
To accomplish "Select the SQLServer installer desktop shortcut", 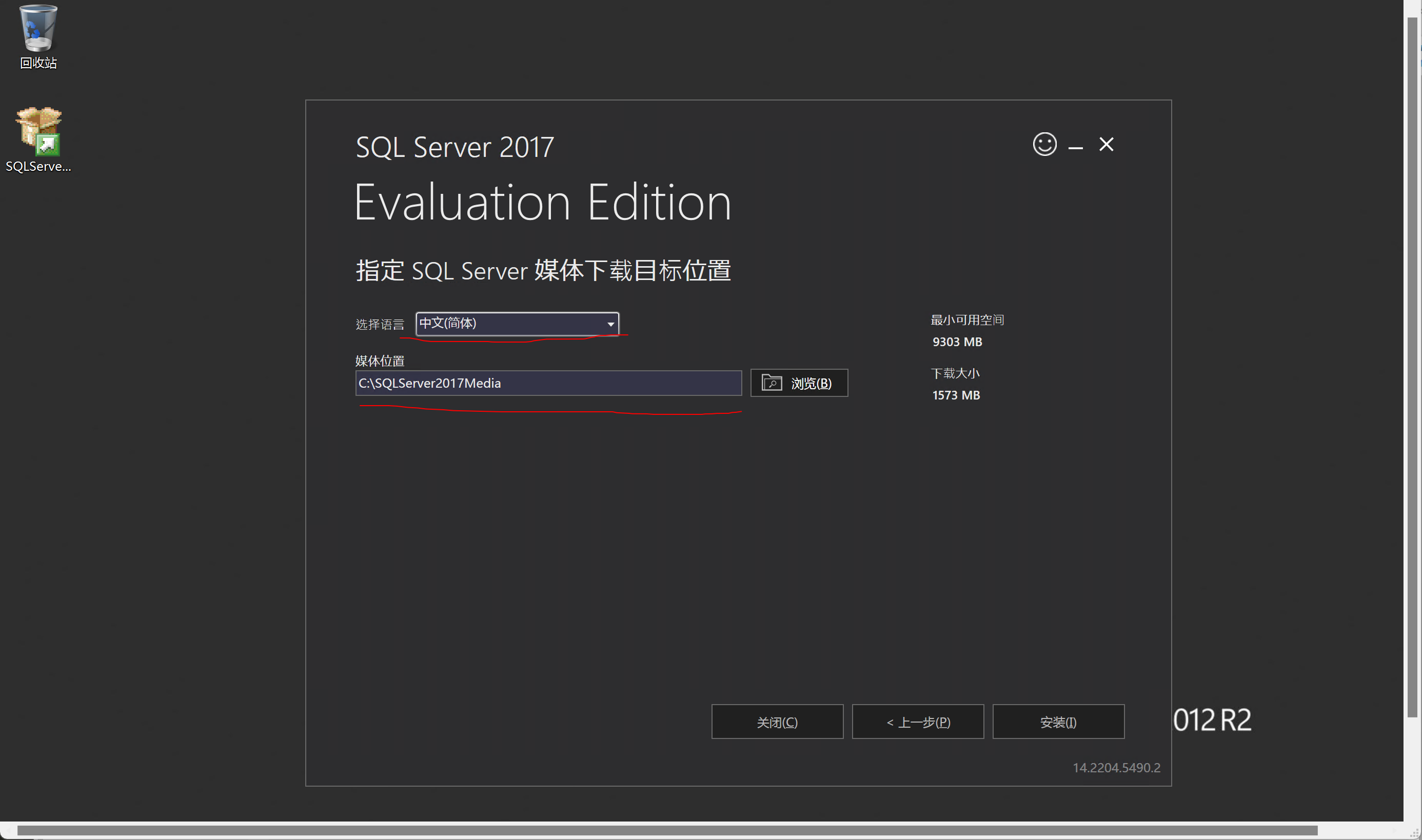I will point(38,140).
